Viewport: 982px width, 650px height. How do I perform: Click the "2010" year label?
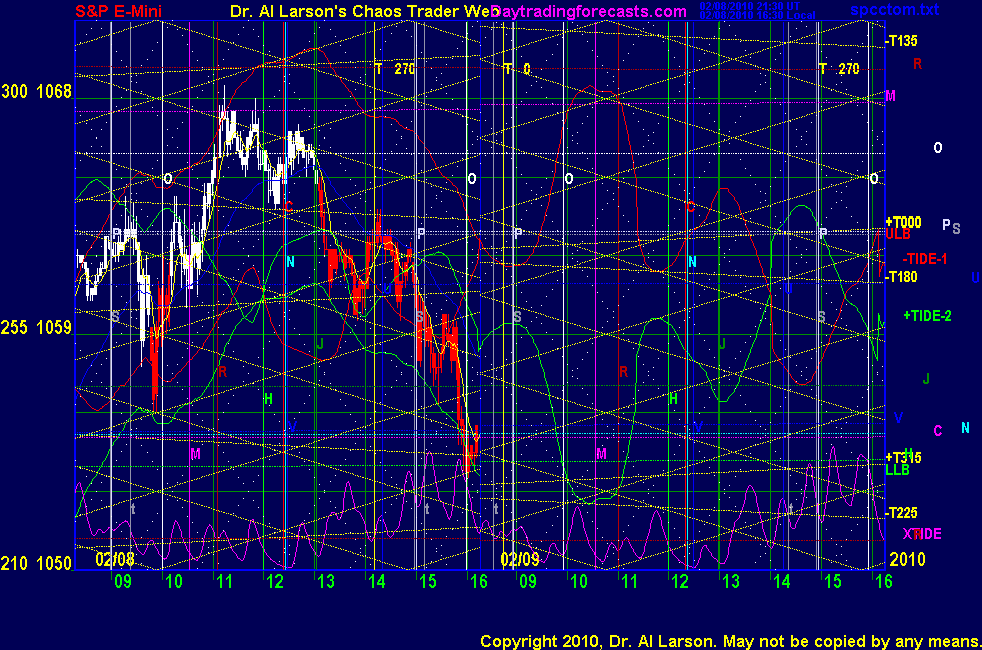907,559
